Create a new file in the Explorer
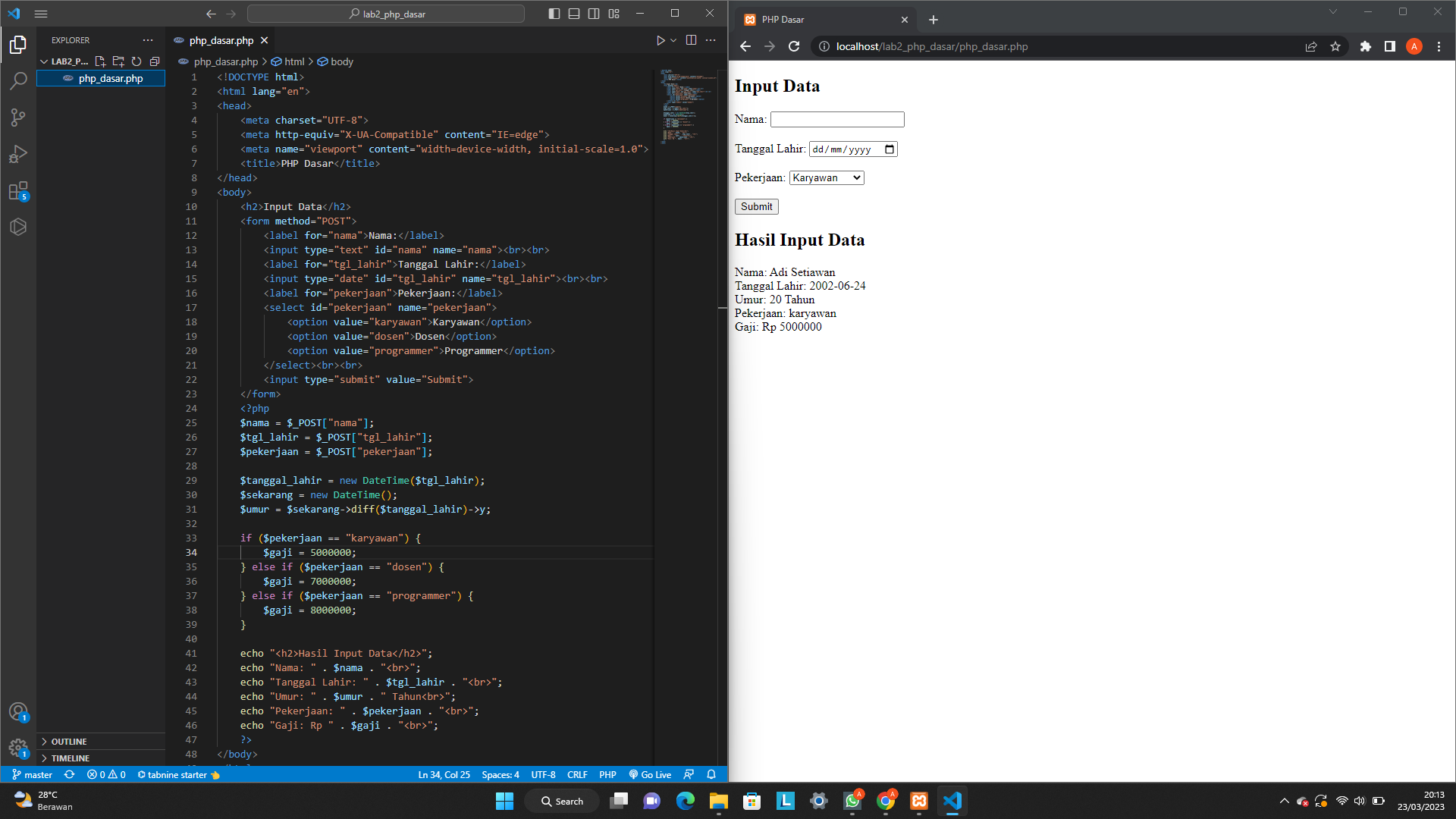 tap(101, 61)
